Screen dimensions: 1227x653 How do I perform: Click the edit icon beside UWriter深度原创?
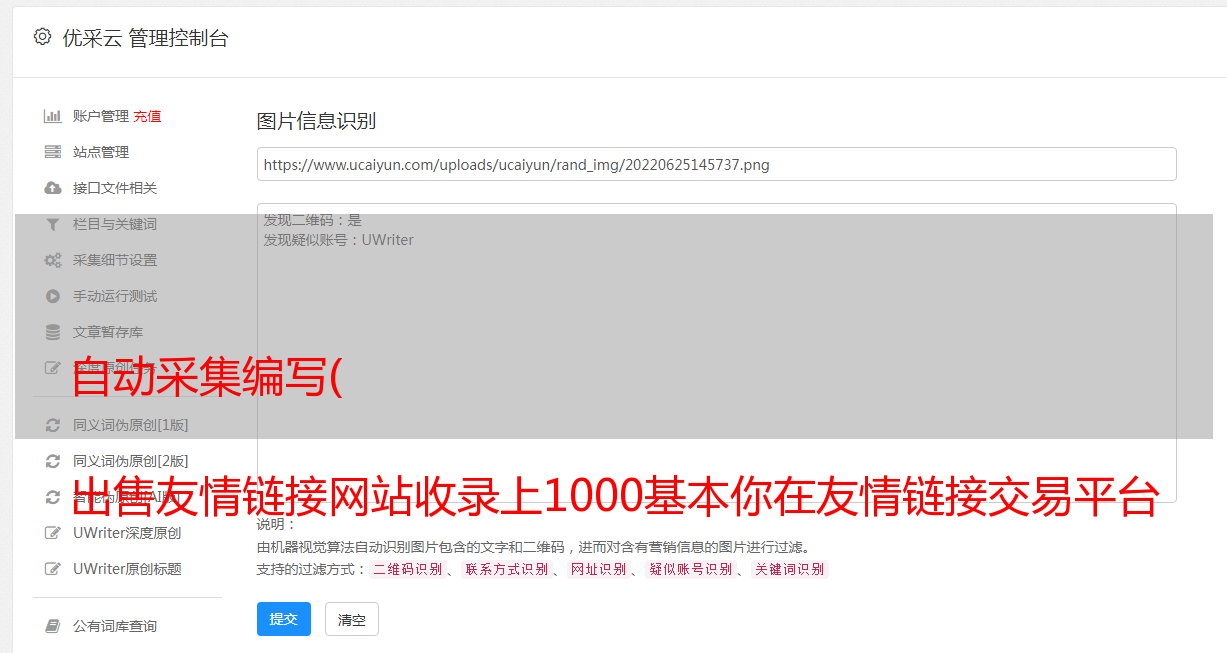click(53, 533)
